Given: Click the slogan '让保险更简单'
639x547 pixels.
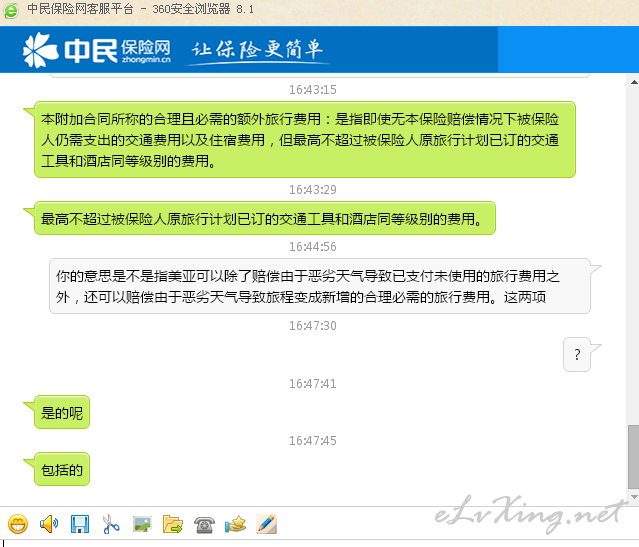Looking at the screenshot, I should point(257,50).
